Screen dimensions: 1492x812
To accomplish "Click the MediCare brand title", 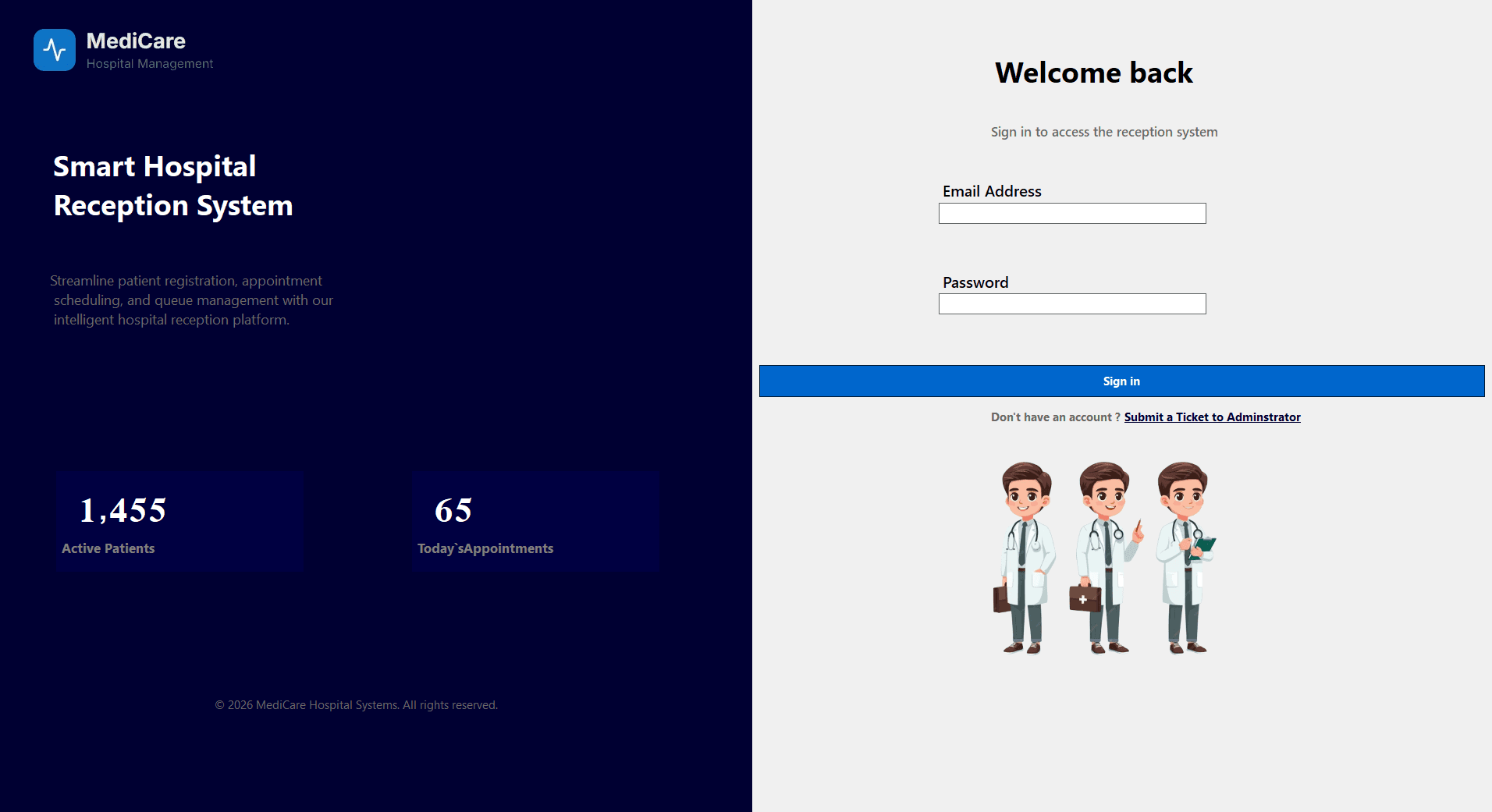I will click(136, 41).
